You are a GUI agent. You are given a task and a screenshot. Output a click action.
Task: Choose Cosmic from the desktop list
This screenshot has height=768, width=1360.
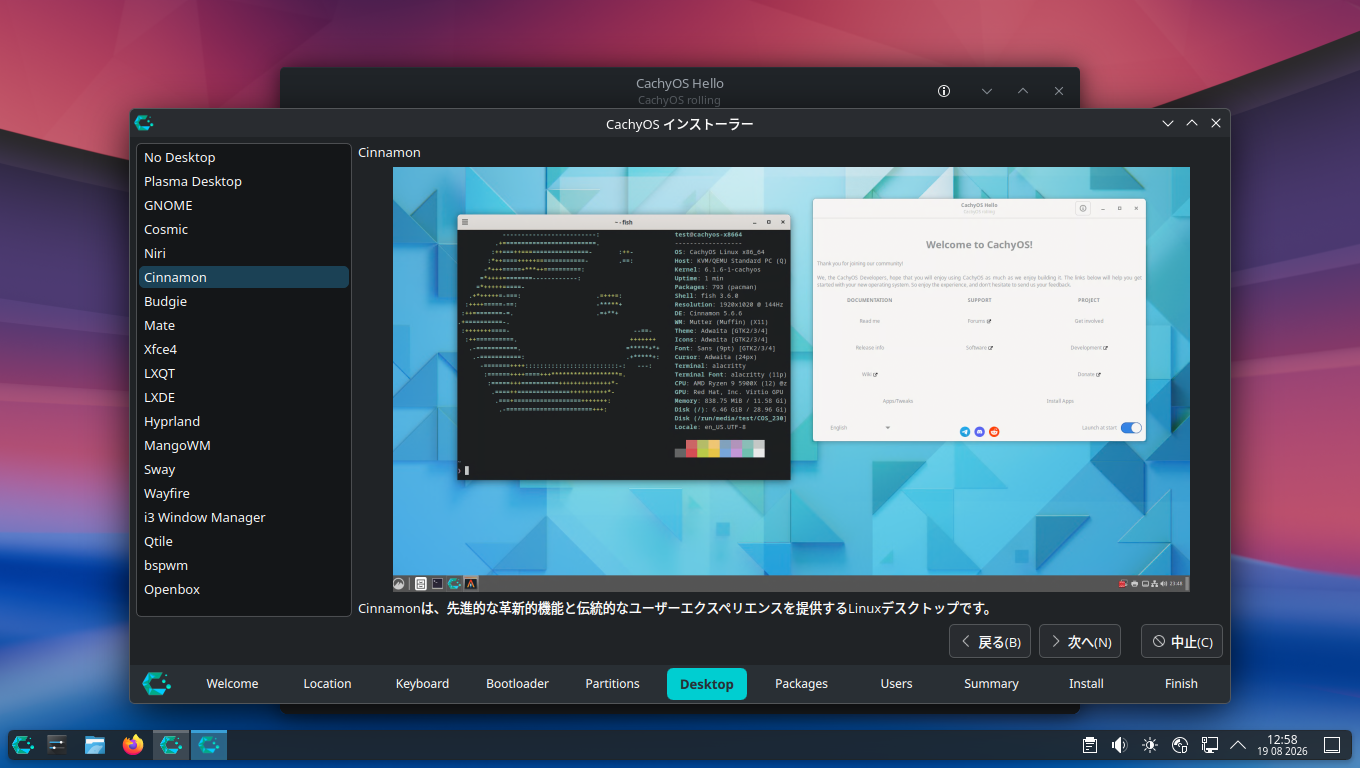tap(244, 229)
